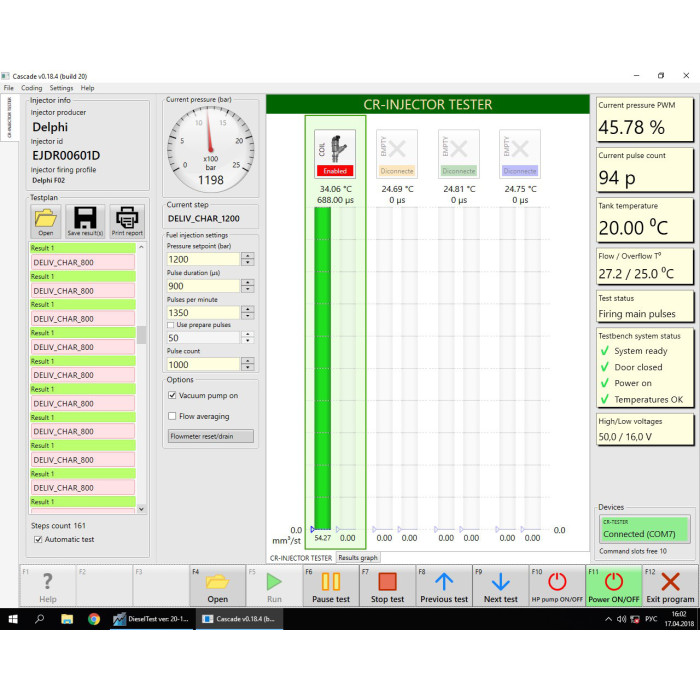
Task: Open the Coding menu
Action: (31, 88)
